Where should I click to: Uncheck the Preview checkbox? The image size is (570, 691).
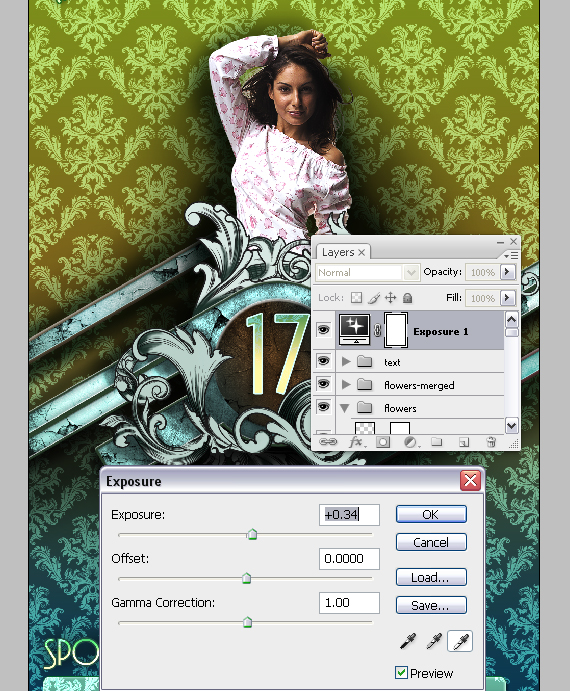(x=401, y=673)
